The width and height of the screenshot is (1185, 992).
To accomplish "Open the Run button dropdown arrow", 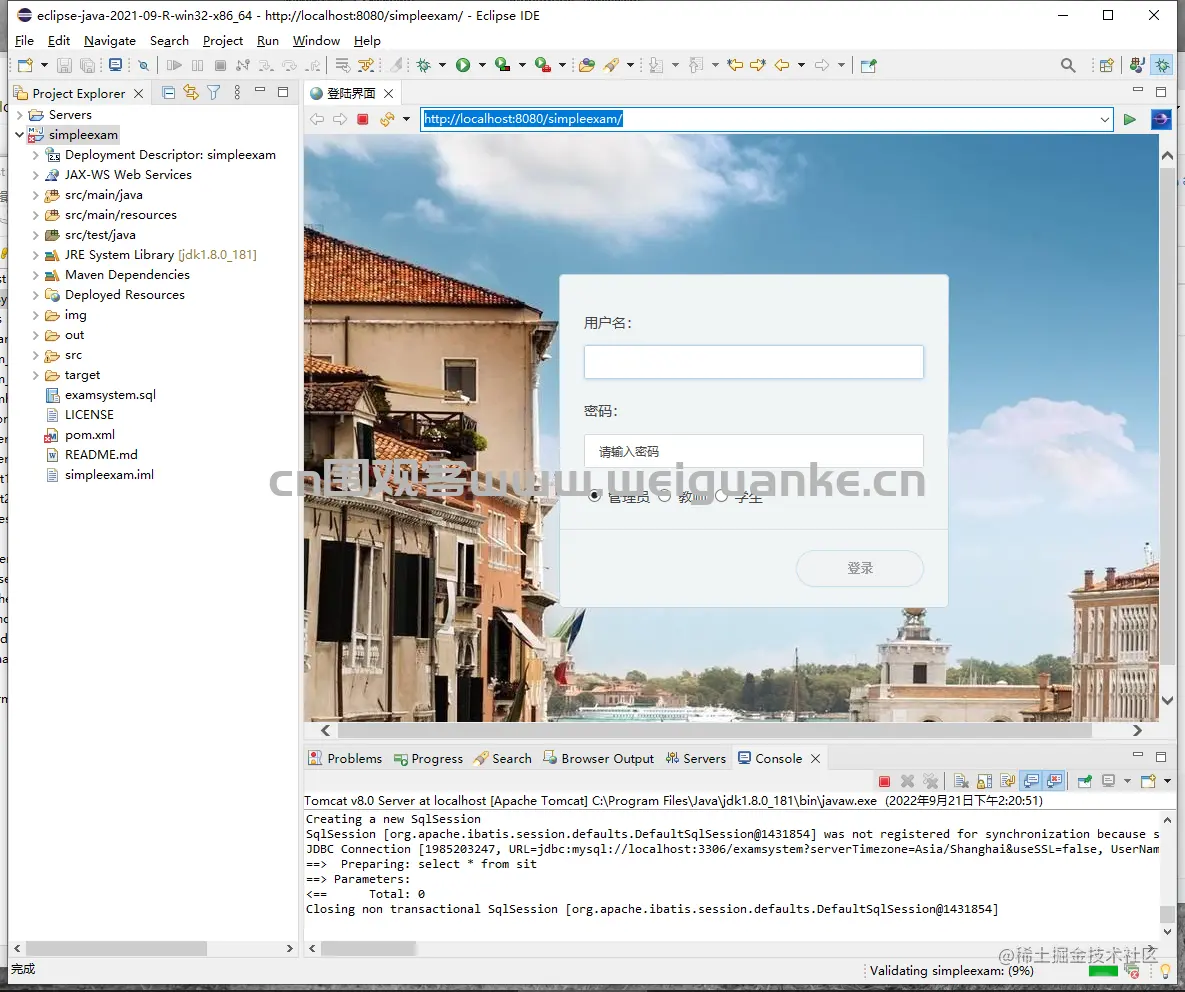I will 481,66.
